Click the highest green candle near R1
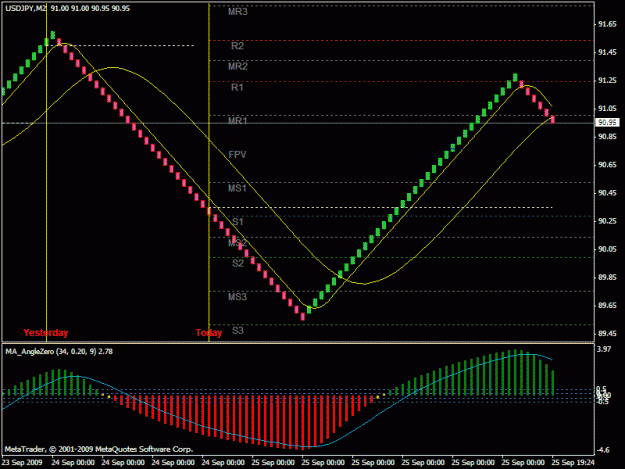625x469 pixels. pyautogui.click(x=515, y=77)
